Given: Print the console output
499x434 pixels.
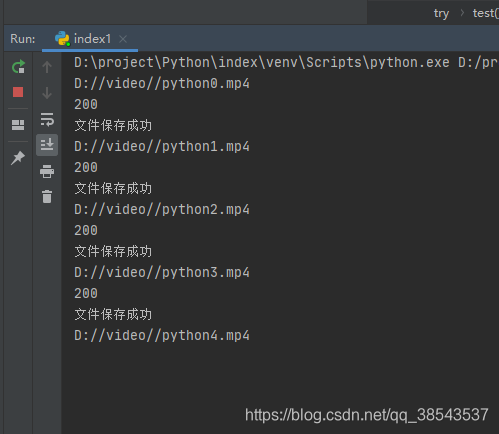Looking at the screenshot, I should 47,171.
